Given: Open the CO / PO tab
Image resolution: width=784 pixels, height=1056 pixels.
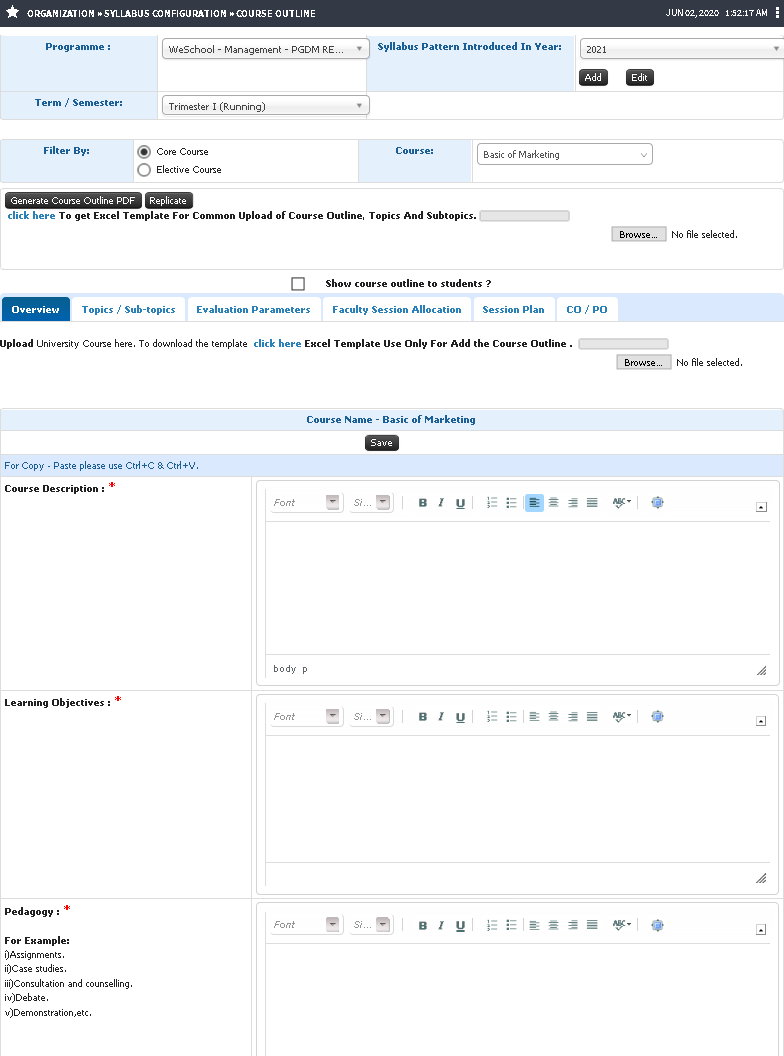Looking at the screenshot, I should 587,309.
